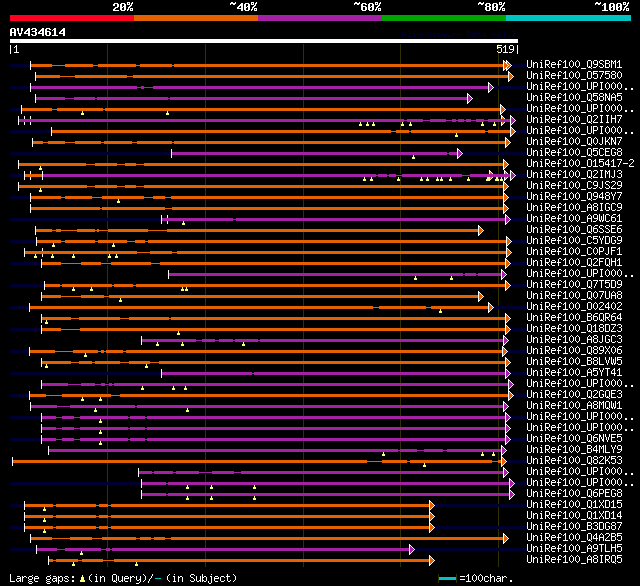Click the cyan ~100% identity legend segment
The height and width of the screenshot is (586, 640).
(x=569, y=18)
